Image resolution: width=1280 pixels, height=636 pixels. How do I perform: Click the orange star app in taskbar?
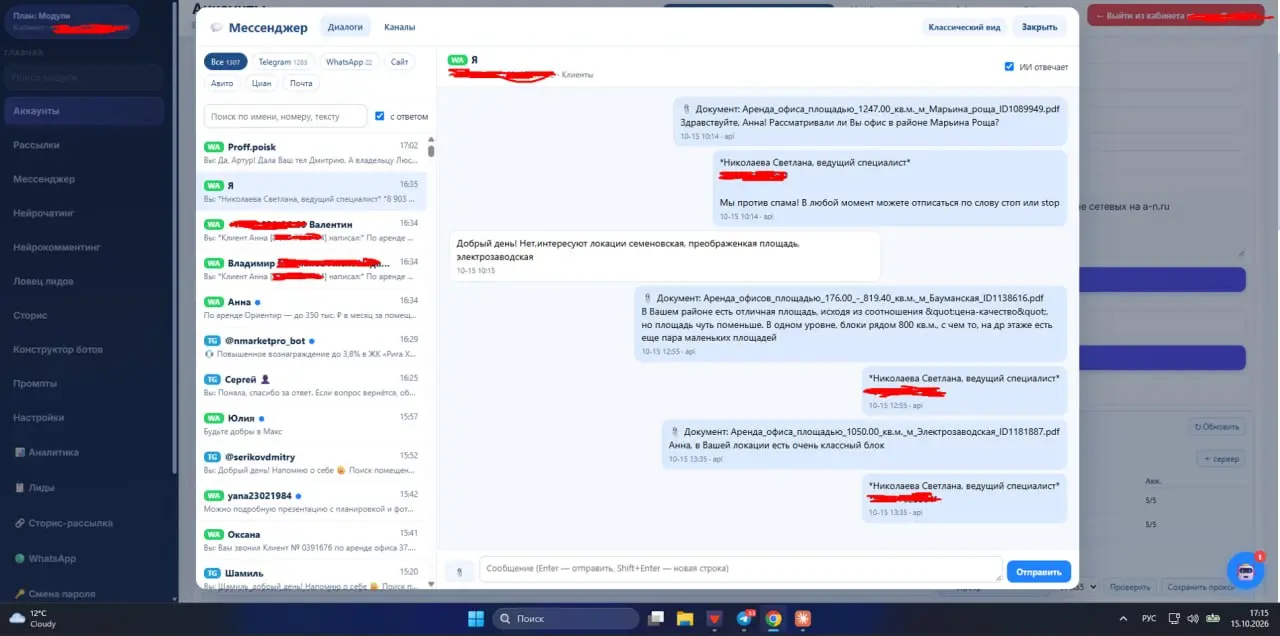click(803, 619)
